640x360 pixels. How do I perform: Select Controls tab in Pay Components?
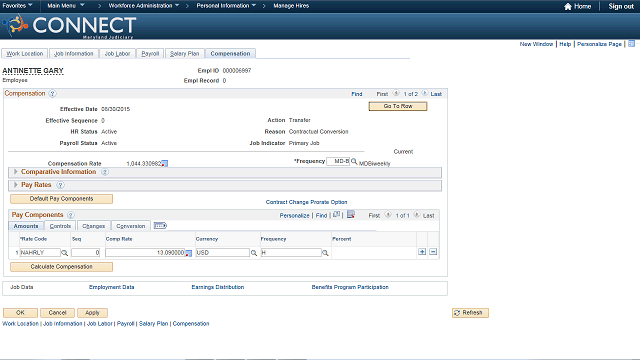coord(60,226)
